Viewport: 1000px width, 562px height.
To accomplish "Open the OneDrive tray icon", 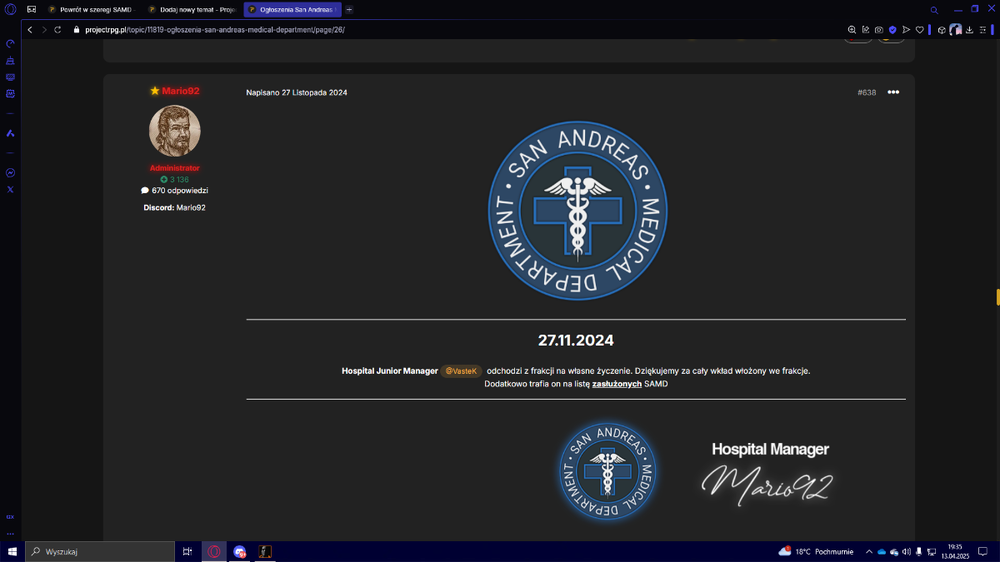I will [881, 552].
